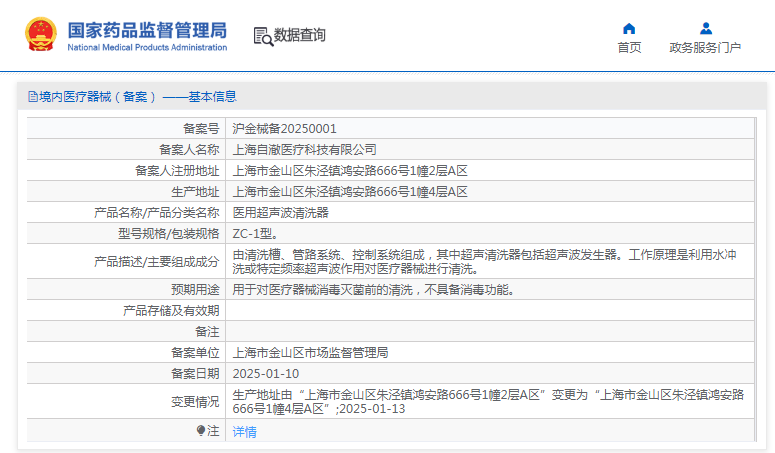Click the document icon beside 境内医疗器械
Viewport: 775px width, 453px height.
pyautogui.click(x=32, y=97)
